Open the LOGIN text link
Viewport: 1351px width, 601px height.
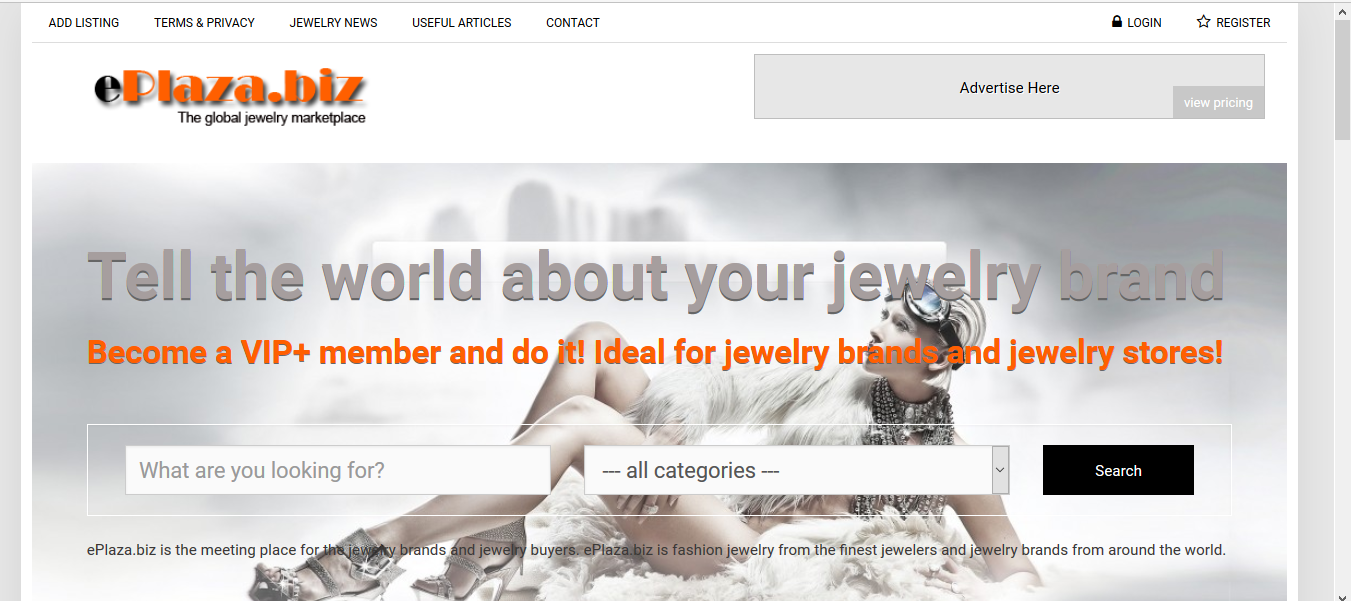(1144, 22)
